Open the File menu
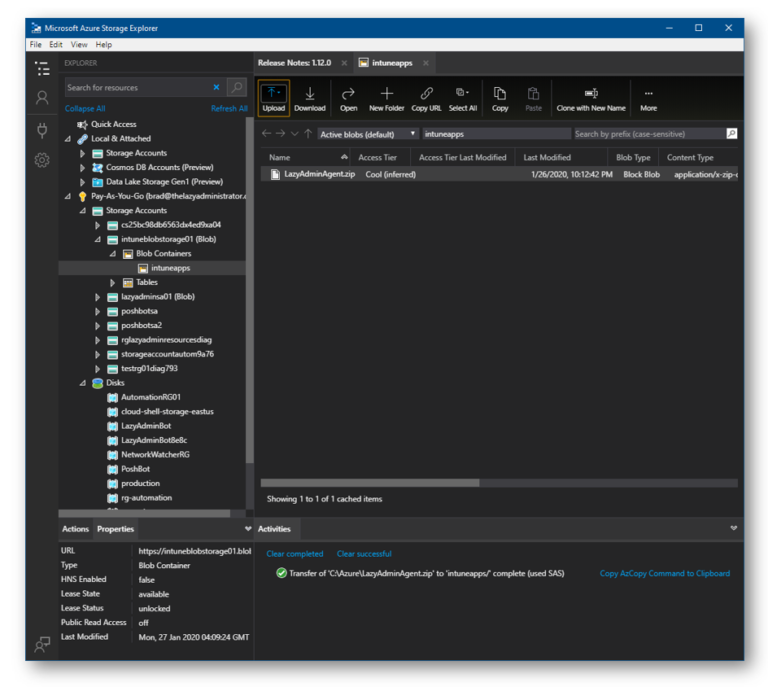Image resolution: width=768 pixels, height=687 pixels. [36, 45]
